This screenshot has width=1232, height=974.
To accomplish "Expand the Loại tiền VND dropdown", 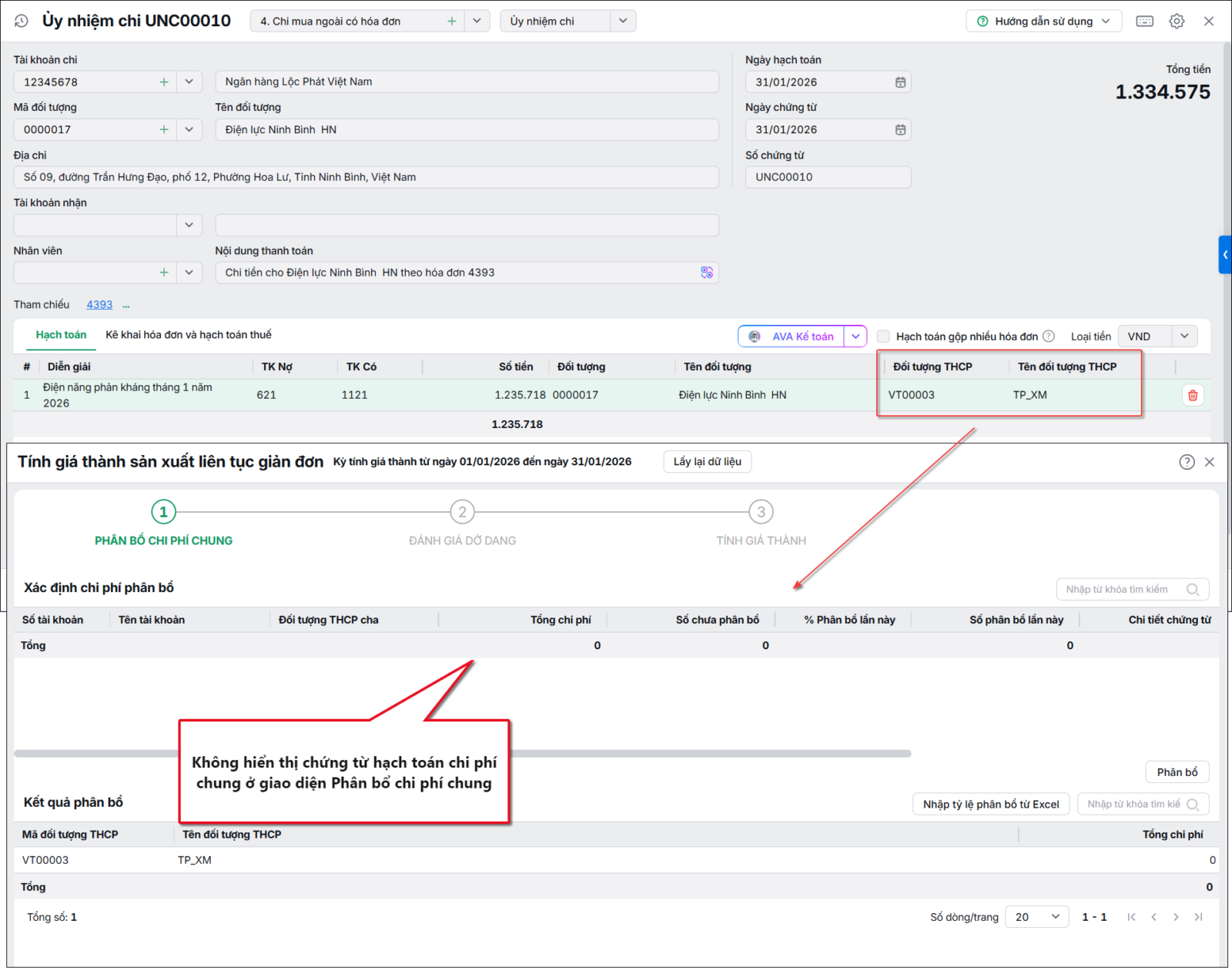I will click(1184, 336).
